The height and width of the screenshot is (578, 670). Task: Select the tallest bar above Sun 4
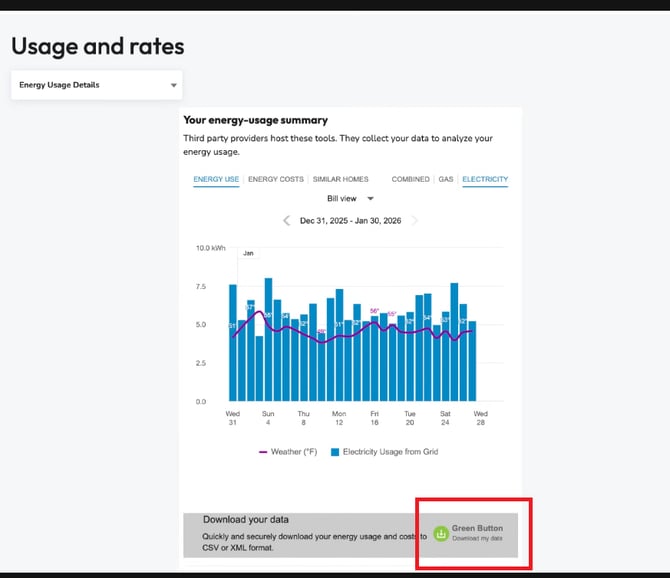coord(268,340)
